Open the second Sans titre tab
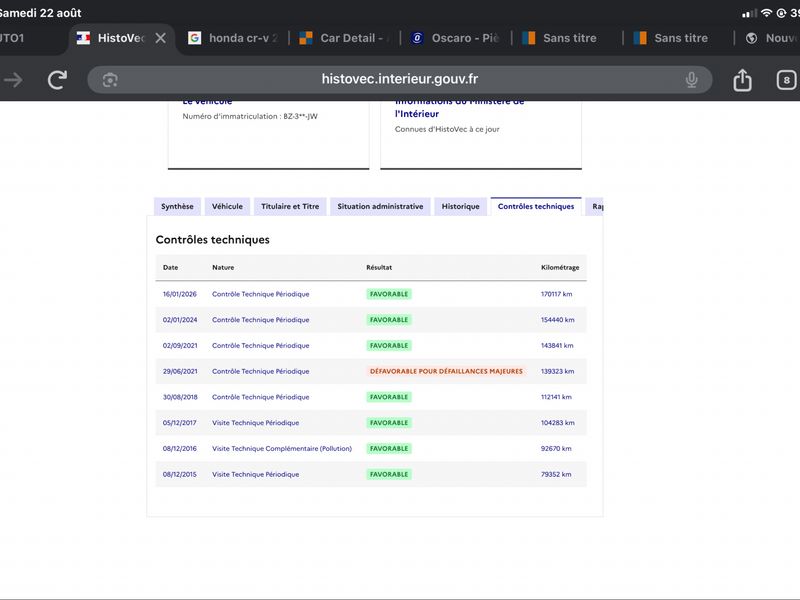The height and width of the screenshot is (600, 800). coord(671,38)
